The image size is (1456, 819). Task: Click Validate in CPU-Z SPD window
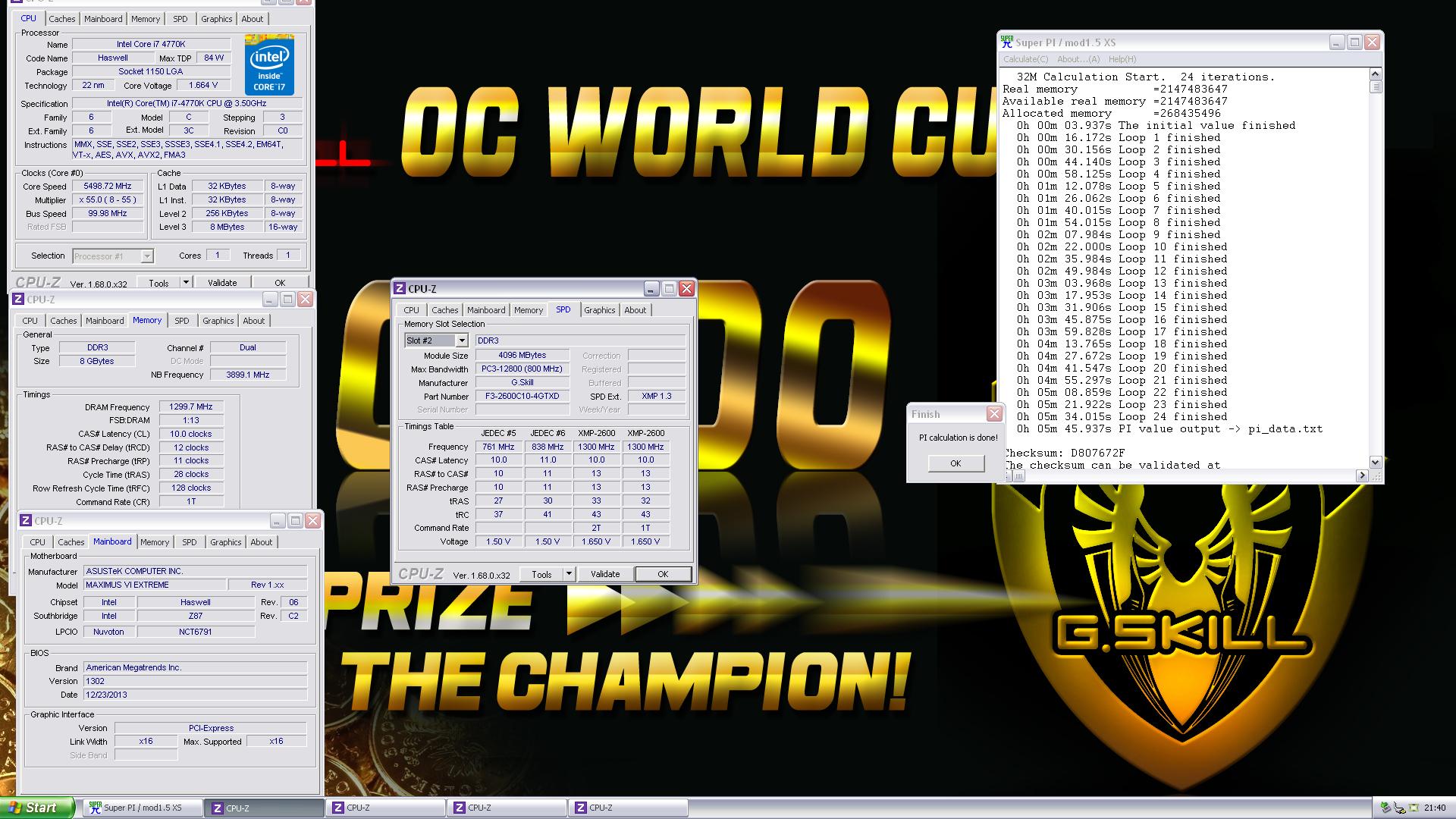coord(605,574)
